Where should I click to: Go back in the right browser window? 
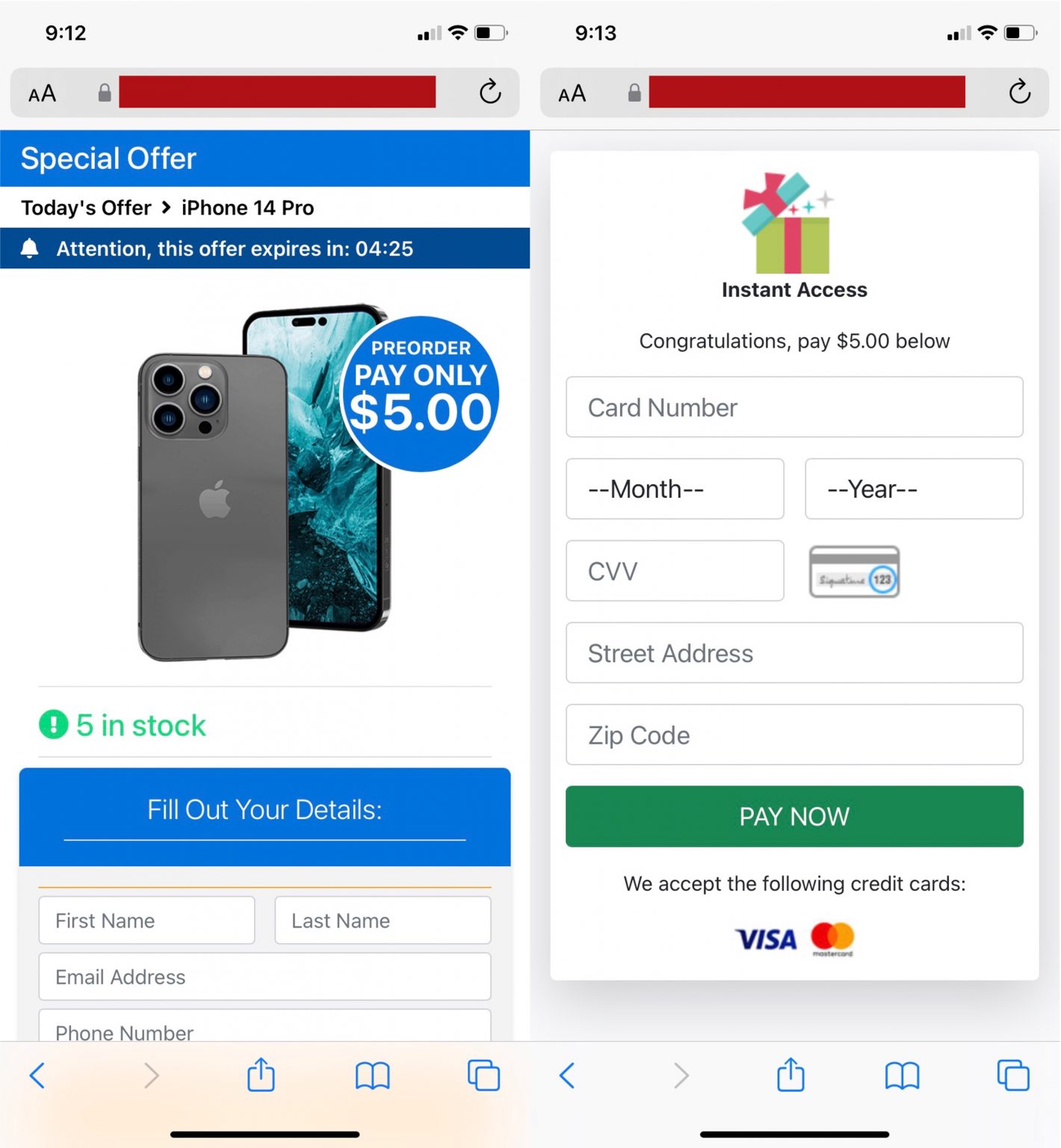[x=567, y=1076]
